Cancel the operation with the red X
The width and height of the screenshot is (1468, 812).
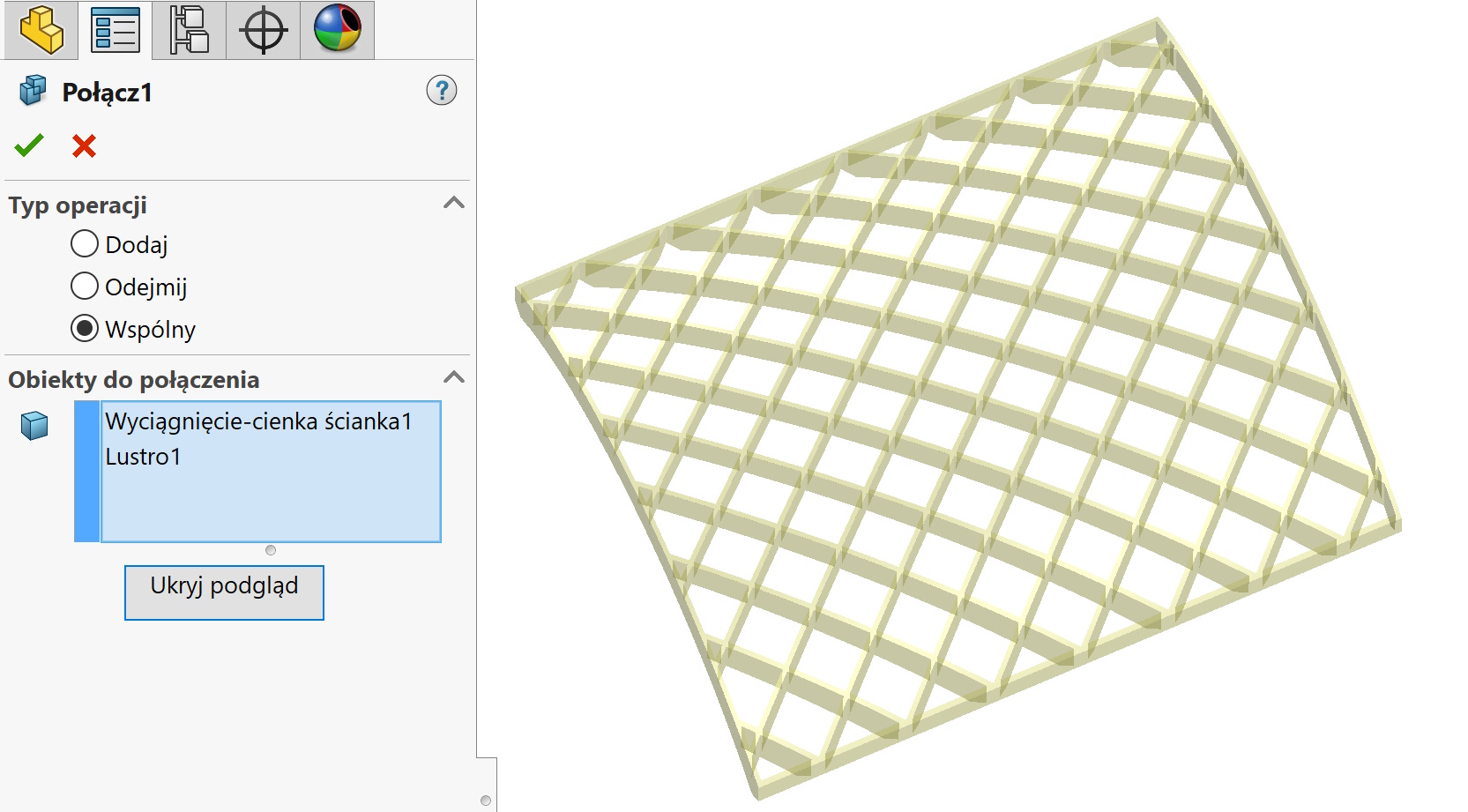pos(84,145)
